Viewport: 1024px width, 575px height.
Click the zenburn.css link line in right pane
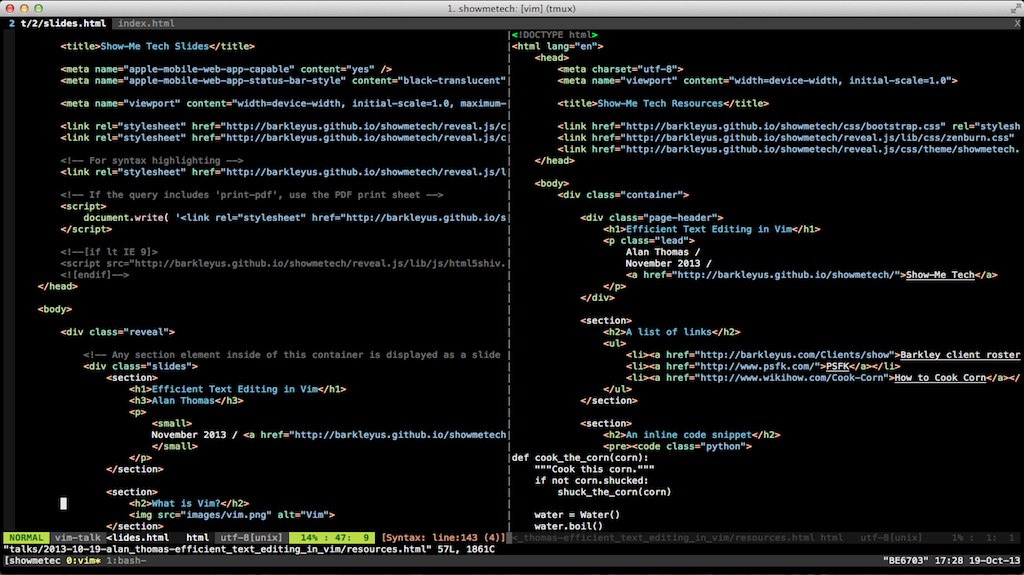coord(786,138)
